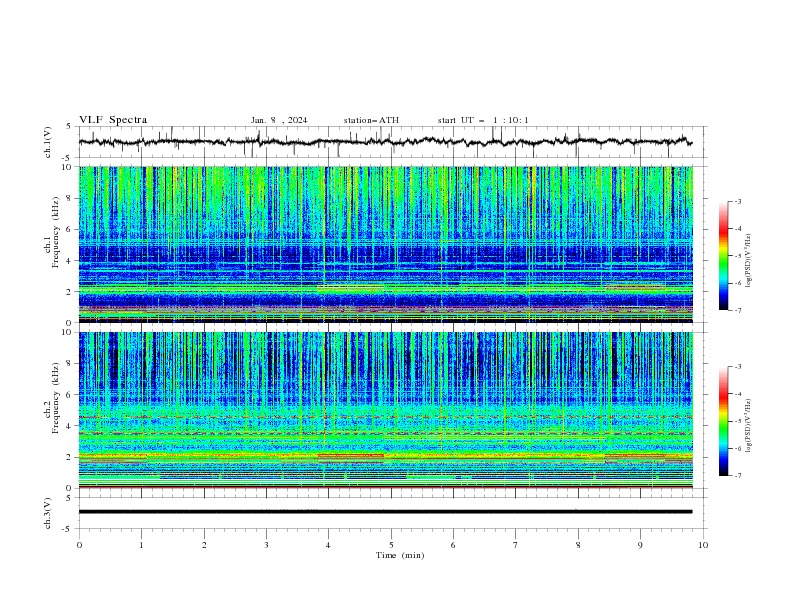792x612 pixels.
Task: Click the "9" tick on time axis
Action: tap(640, 545)
